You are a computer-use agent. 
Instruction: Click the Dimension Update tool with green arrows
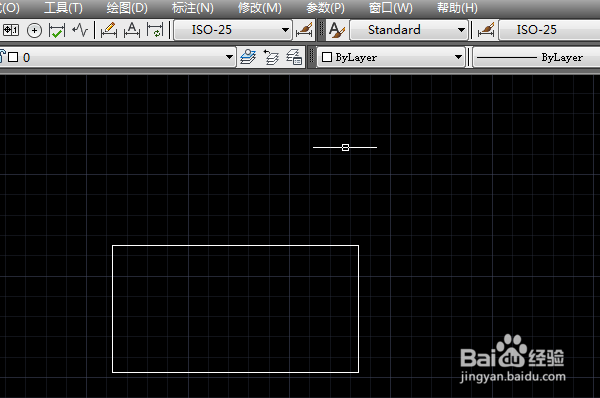(x=155, y=30)
